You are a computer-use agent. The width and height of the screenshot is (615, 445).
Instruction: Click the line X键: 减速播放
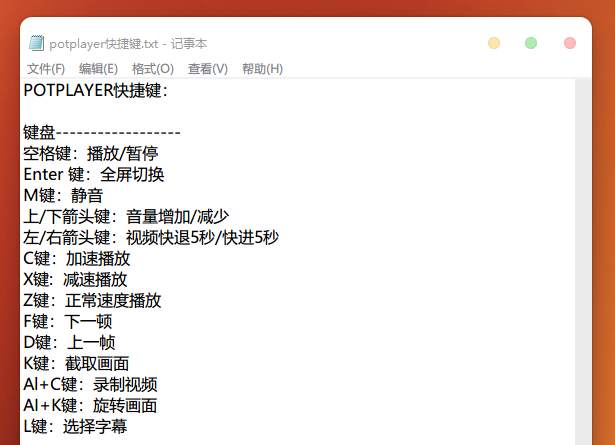pyautogui.click(x=75, y=280)
